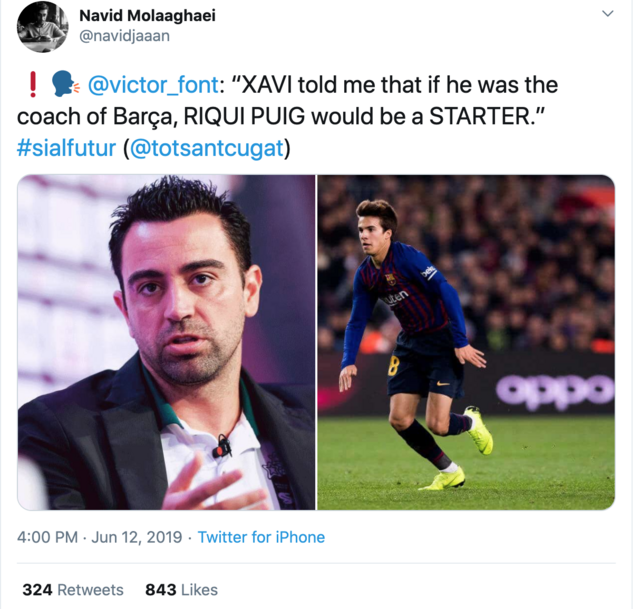Click the speaking head emoji
This screenshot has height=609, width=640.
click(x=64, y=84)
